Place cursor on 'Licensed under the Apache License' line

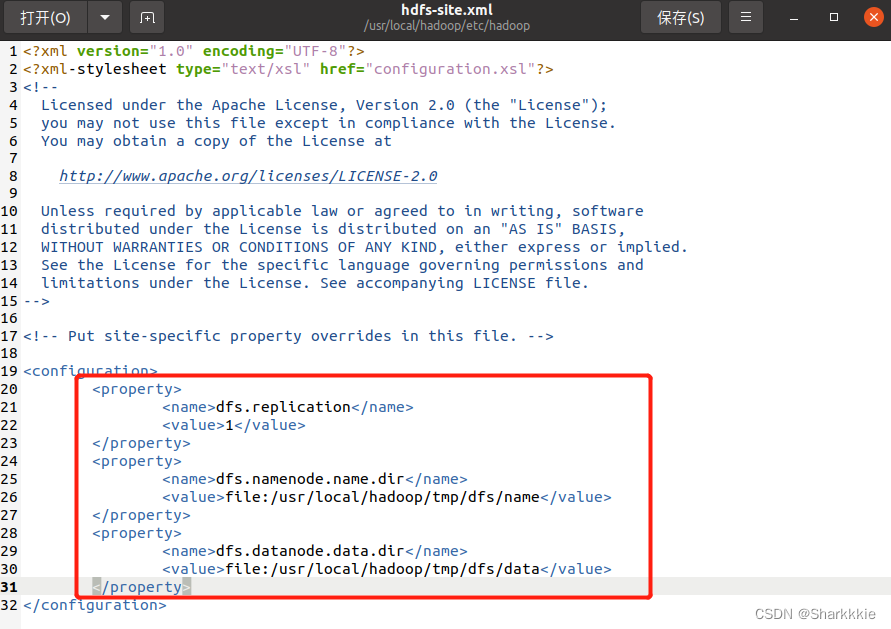324,105
